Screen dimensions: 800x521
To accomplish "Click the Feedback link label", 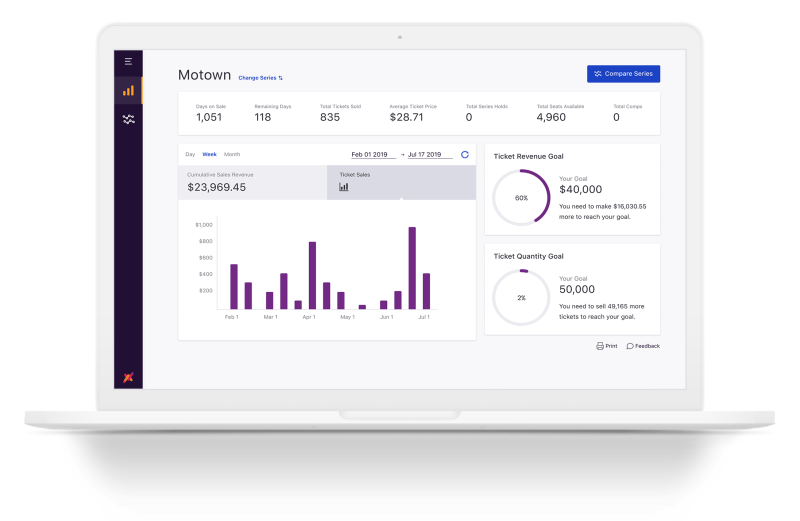I will 647,346.
